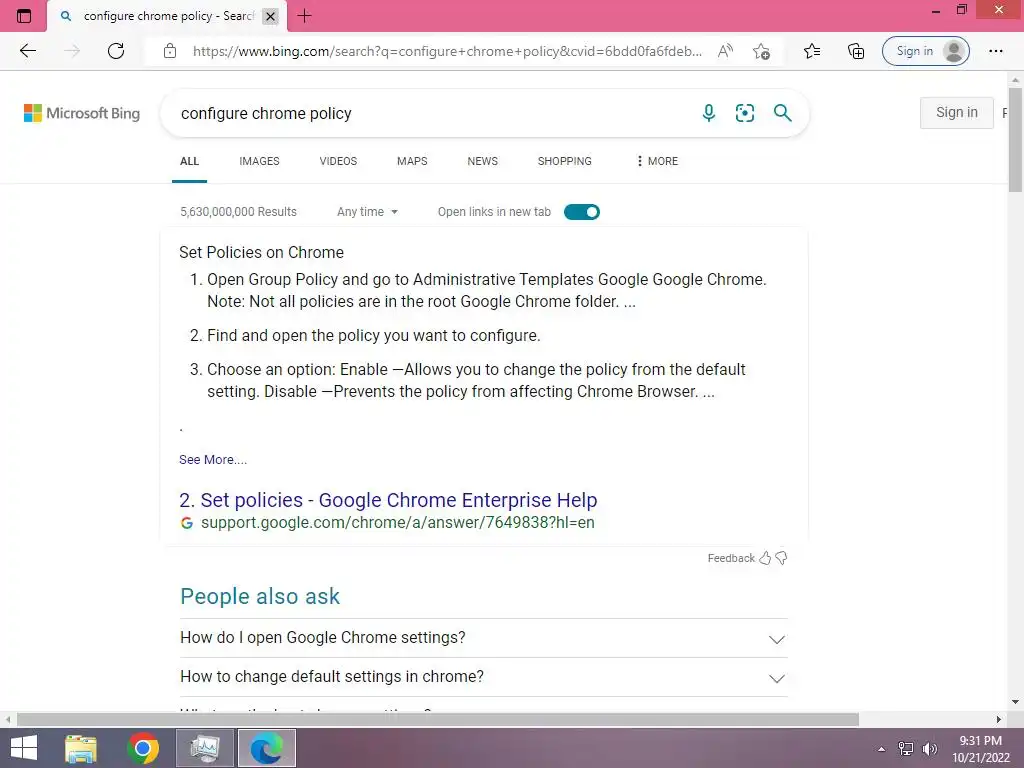
Task: Click the See More link
Action: point(213,460)
